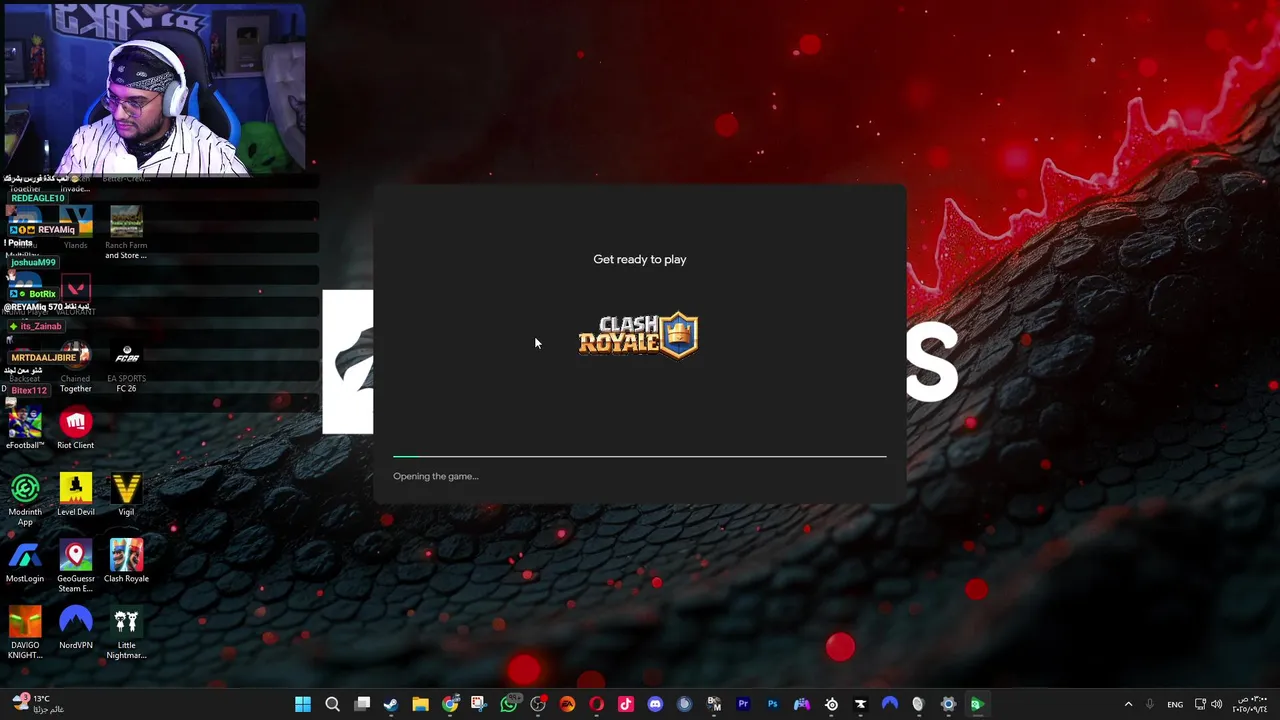Click the game loading progress bar
This screenshot has width=1280, height=720.
pyautogui.click(x=640, y=456)
